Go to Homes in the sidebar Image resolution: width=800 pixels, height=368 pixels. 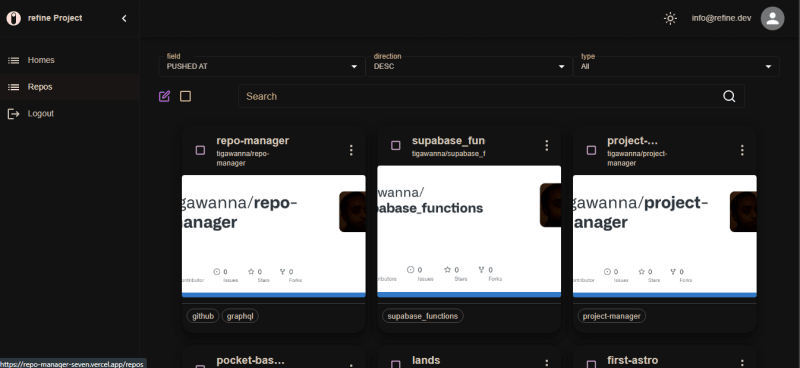coord(69,60)
